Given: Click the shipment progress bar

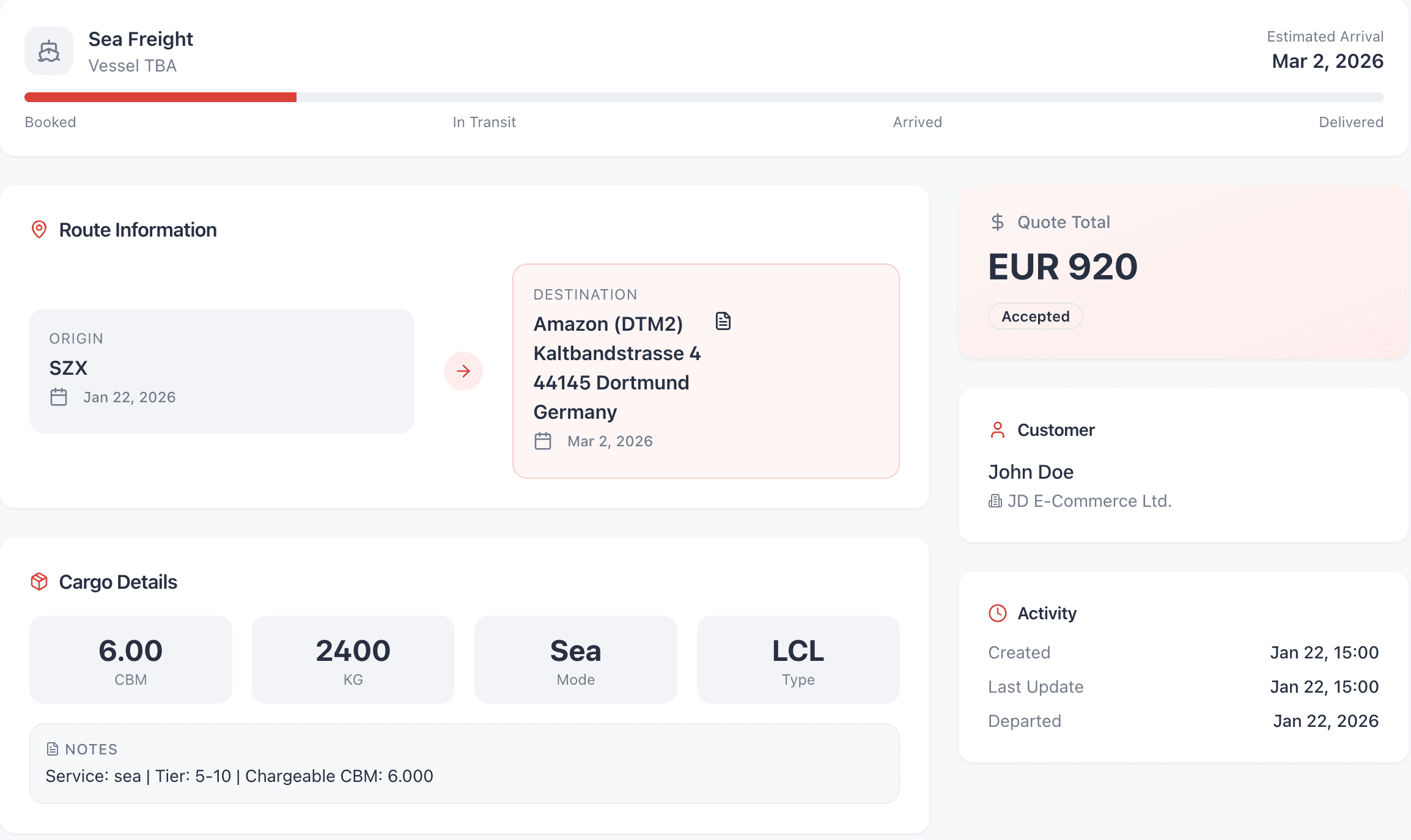Looking at the screenshot, I should (x=703, y=97).
